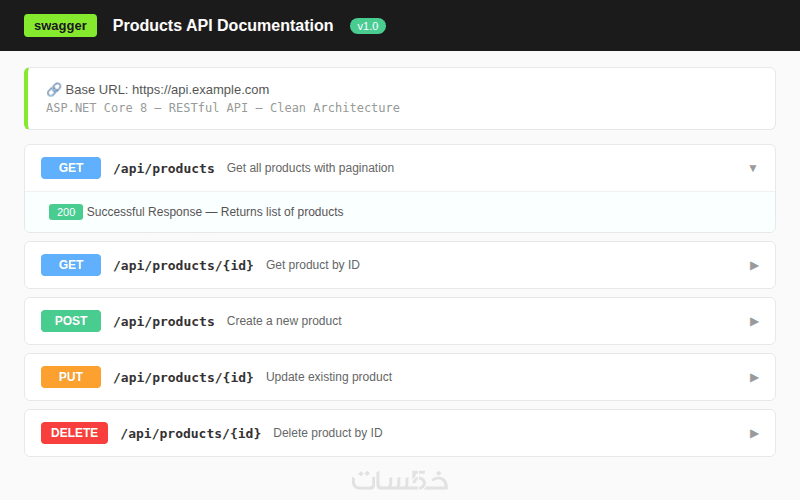Click the red DELETE method badge
This screenshot has width=800, height=500.
(74, 433)
